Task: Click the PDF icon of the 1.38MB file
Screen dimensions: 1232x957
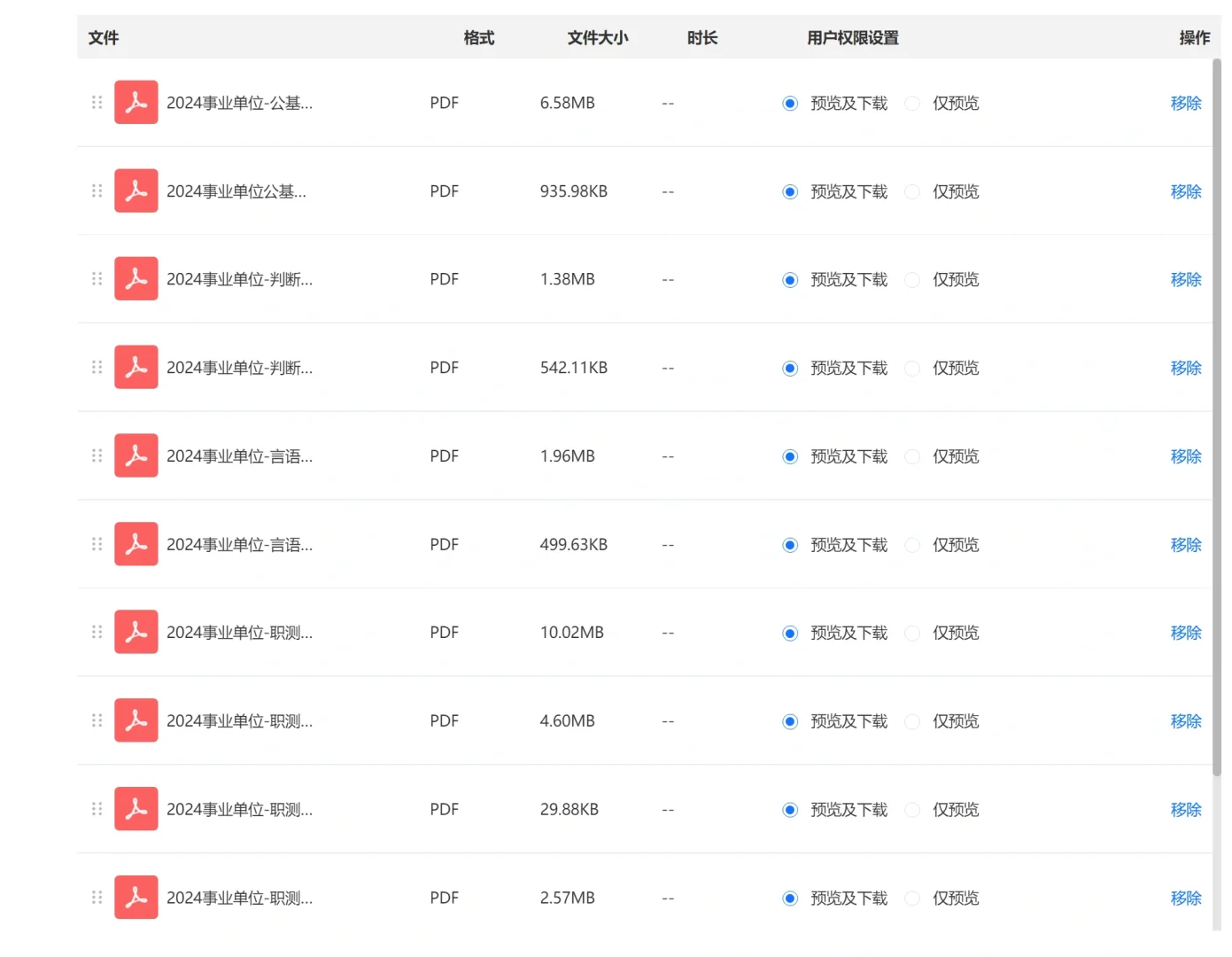Action: click(x=136, y=279)
